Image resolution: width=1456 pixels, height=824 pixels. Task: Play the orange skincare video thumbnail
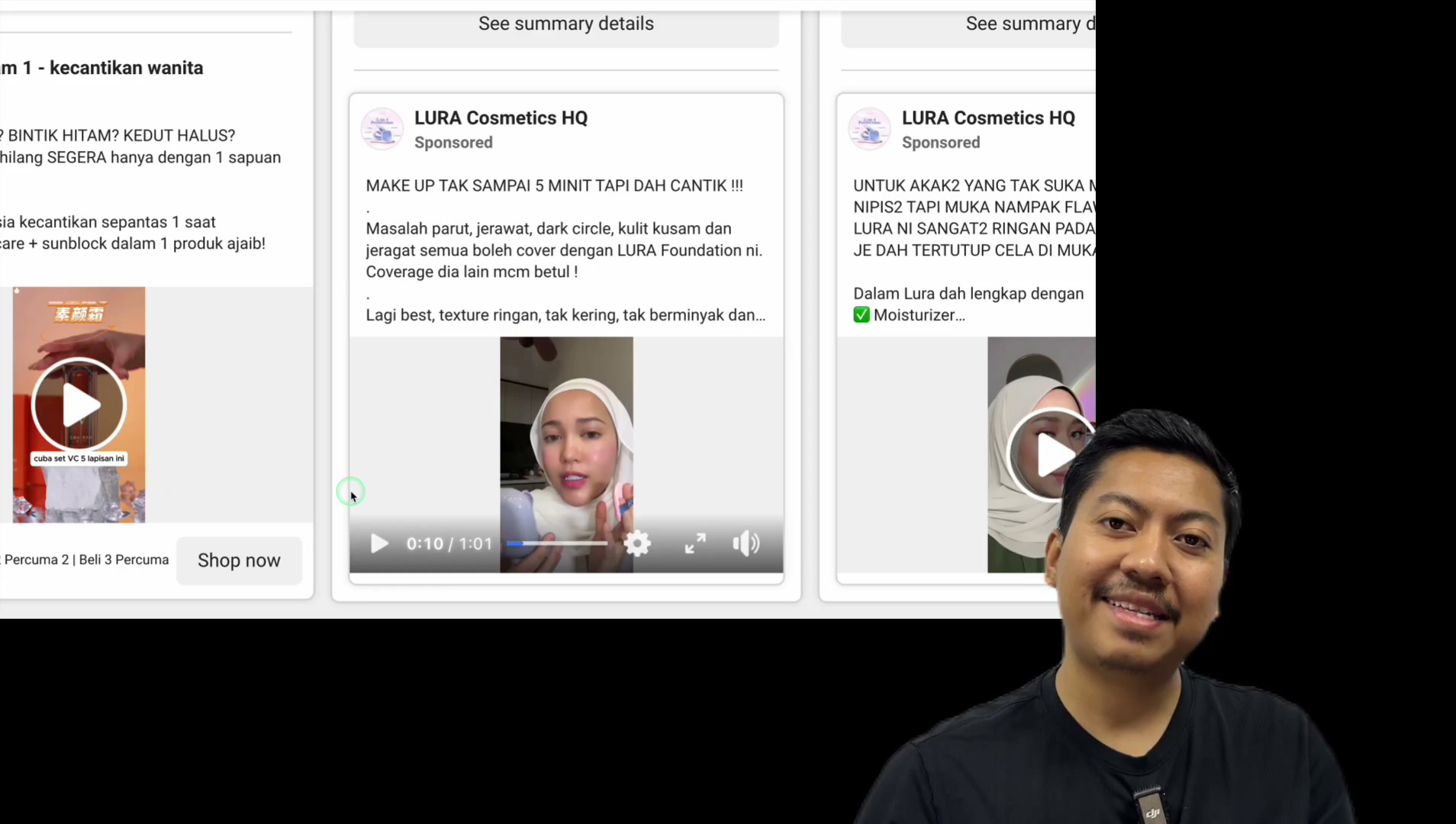79,404
